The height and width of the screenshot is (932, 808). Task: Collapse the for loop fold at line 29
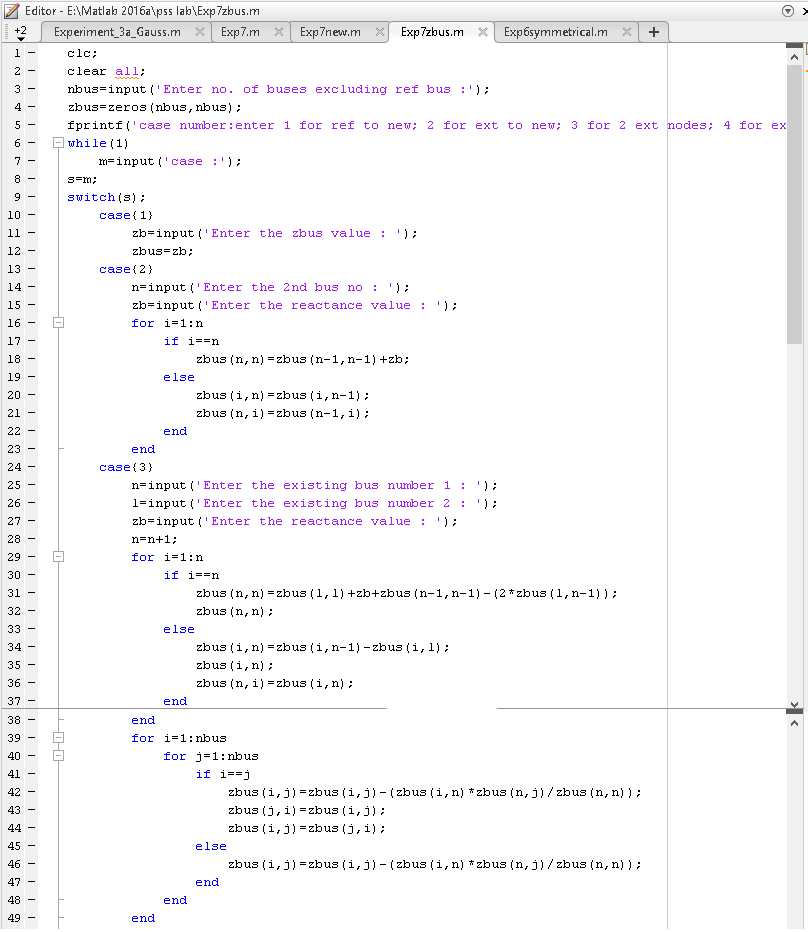point(58,557)
